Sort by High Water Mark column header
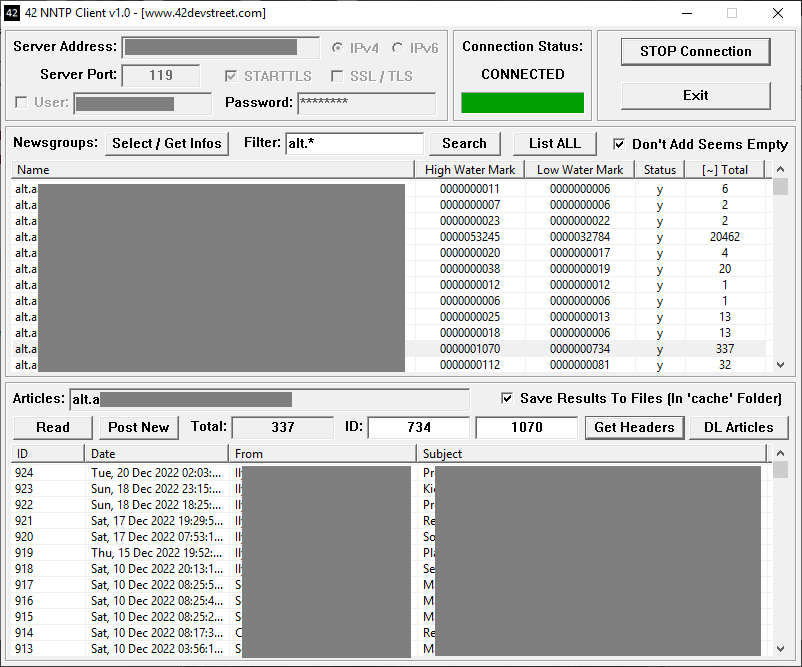This screenshot has width=802, height=667. (x=470, y=170)
